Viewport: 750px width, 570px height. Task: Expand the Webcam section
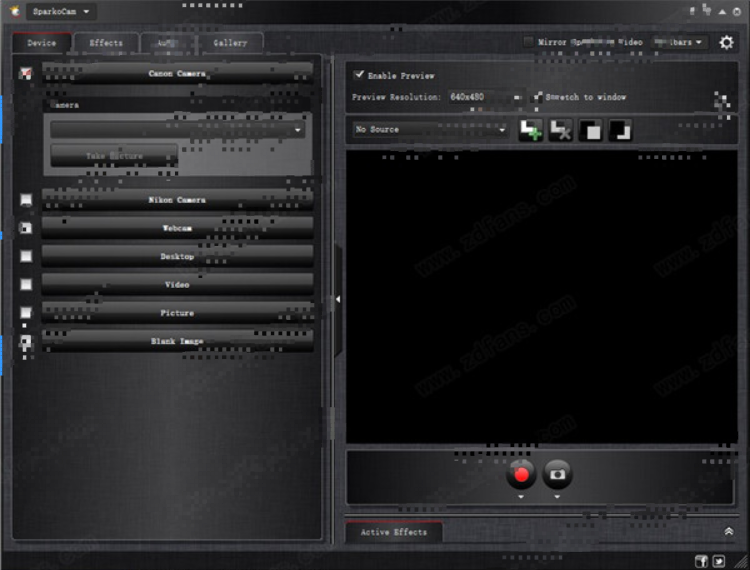click(177, 228)
